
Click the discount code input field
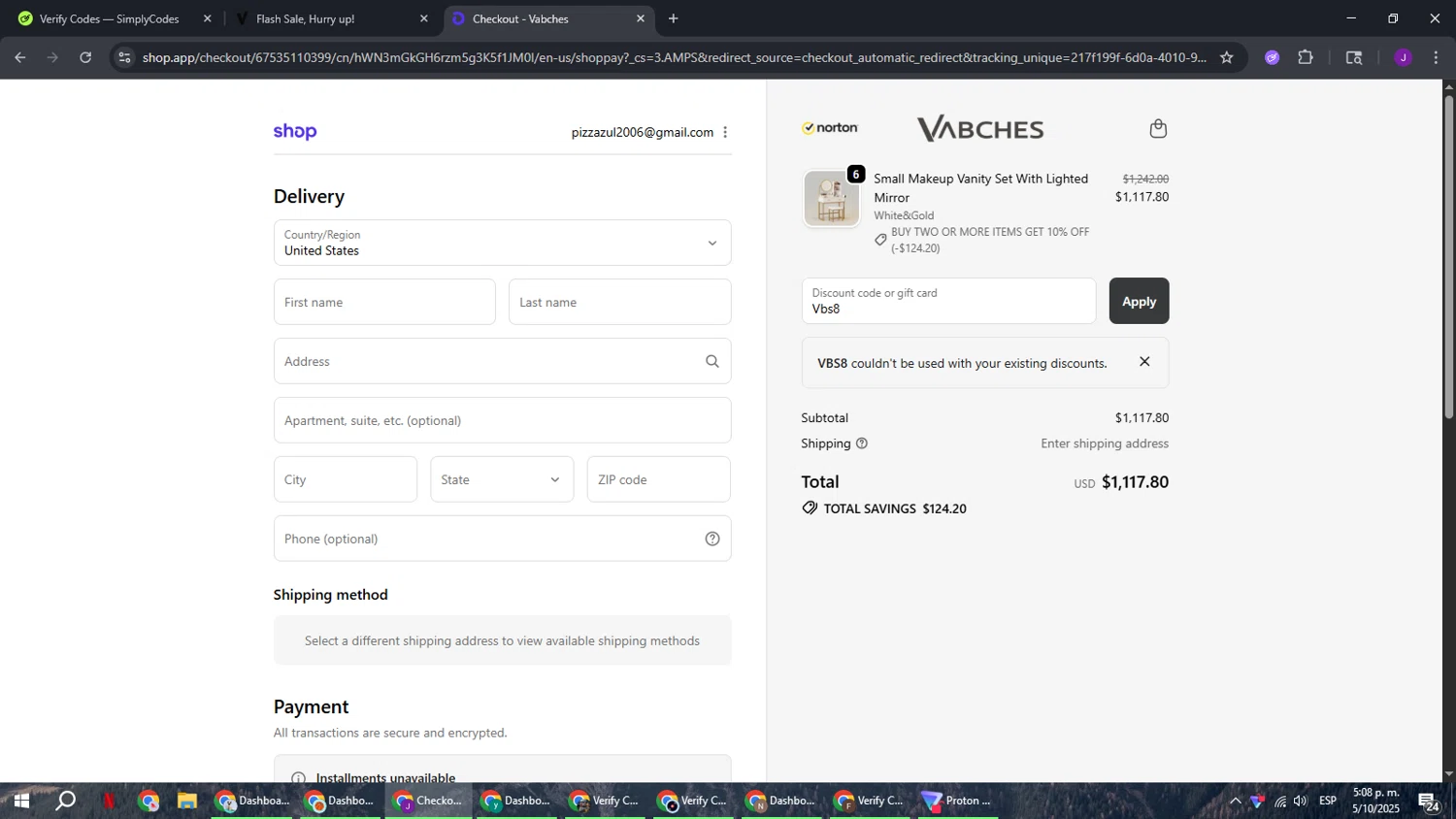coord(948,301)
